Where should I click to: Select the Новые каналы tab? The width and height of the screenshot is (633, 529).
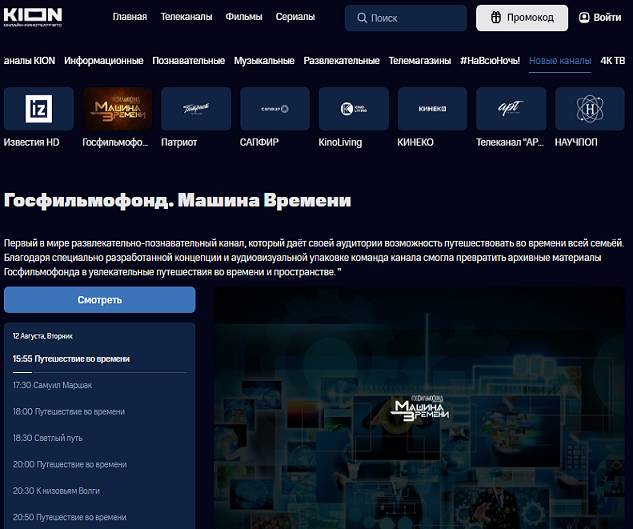point(560,61)
